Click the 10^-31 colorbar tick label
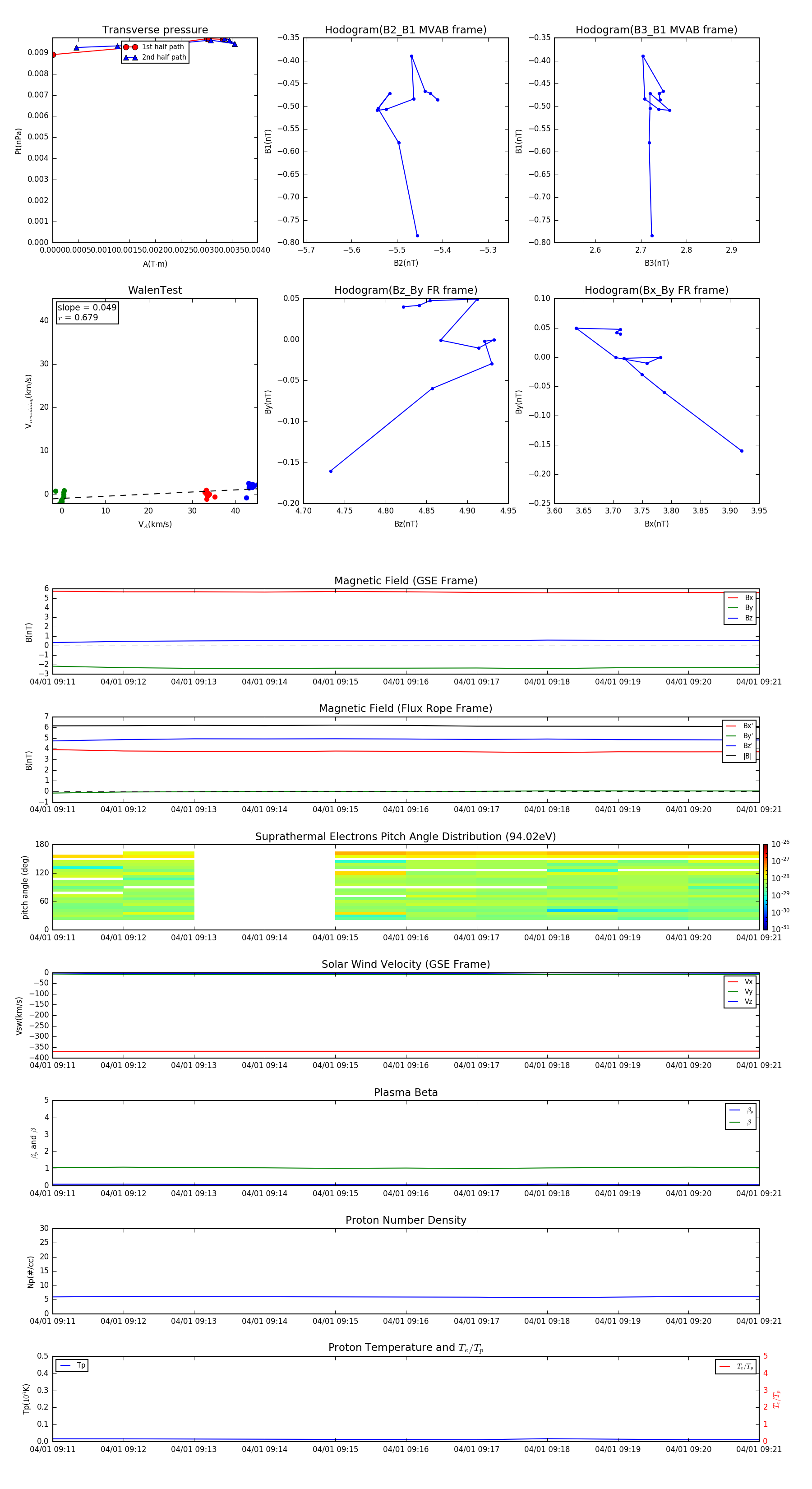The image size is (812, 1489). 780,929
